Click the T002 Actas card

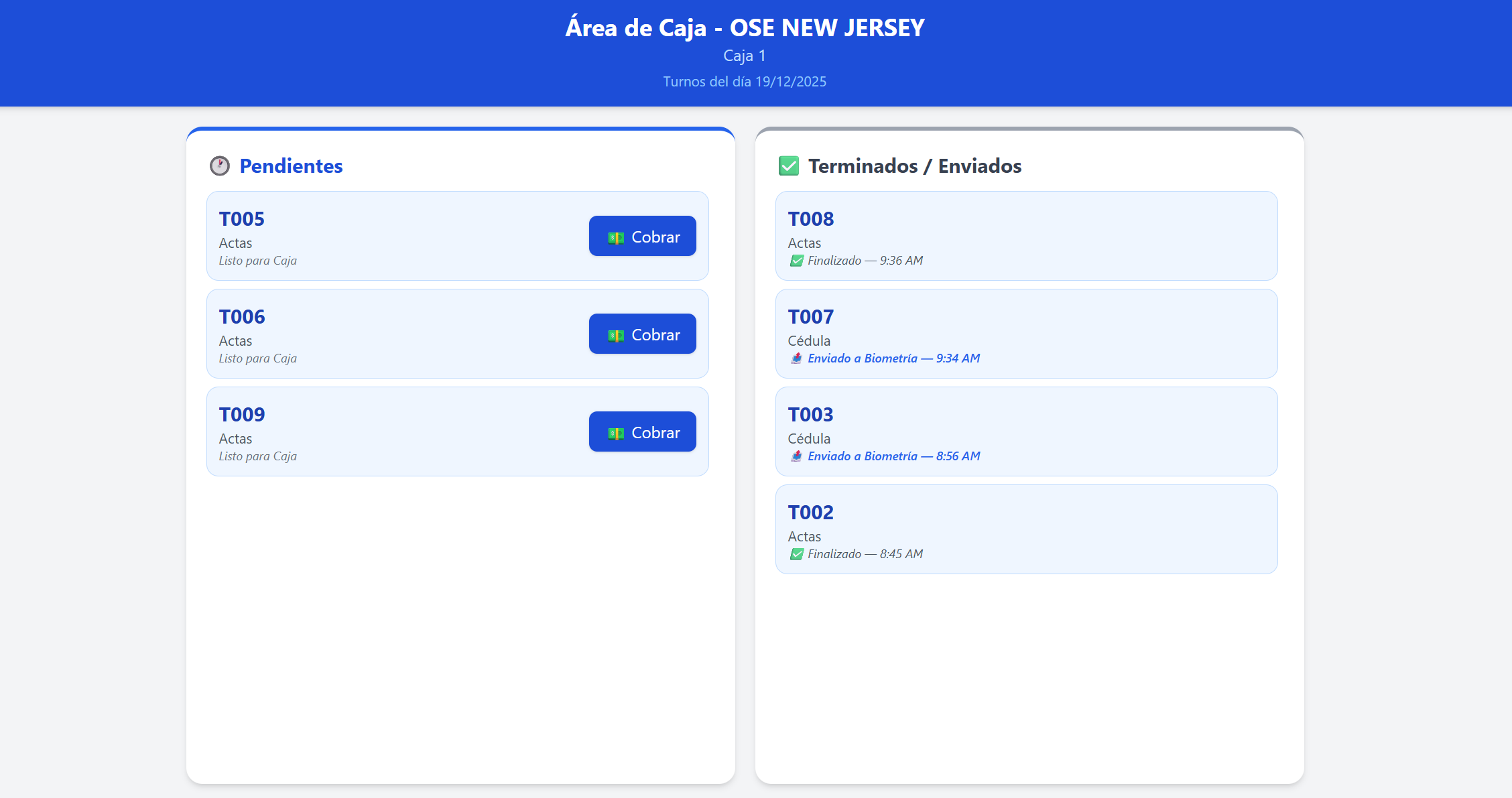tap(1026, 529)
